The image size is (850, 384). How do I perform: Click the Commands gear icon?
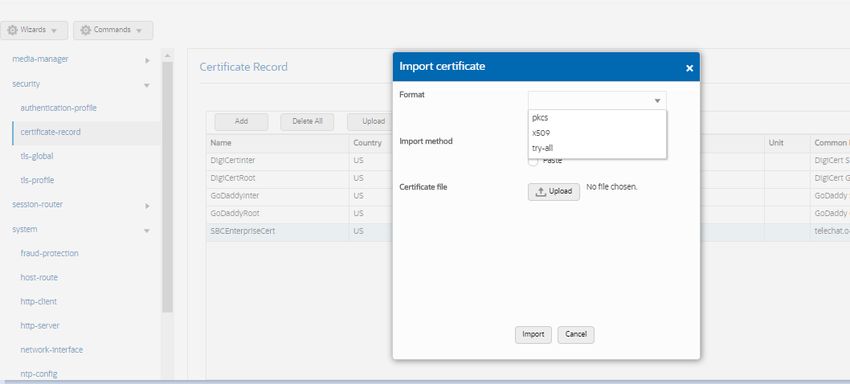pos(85,30)
